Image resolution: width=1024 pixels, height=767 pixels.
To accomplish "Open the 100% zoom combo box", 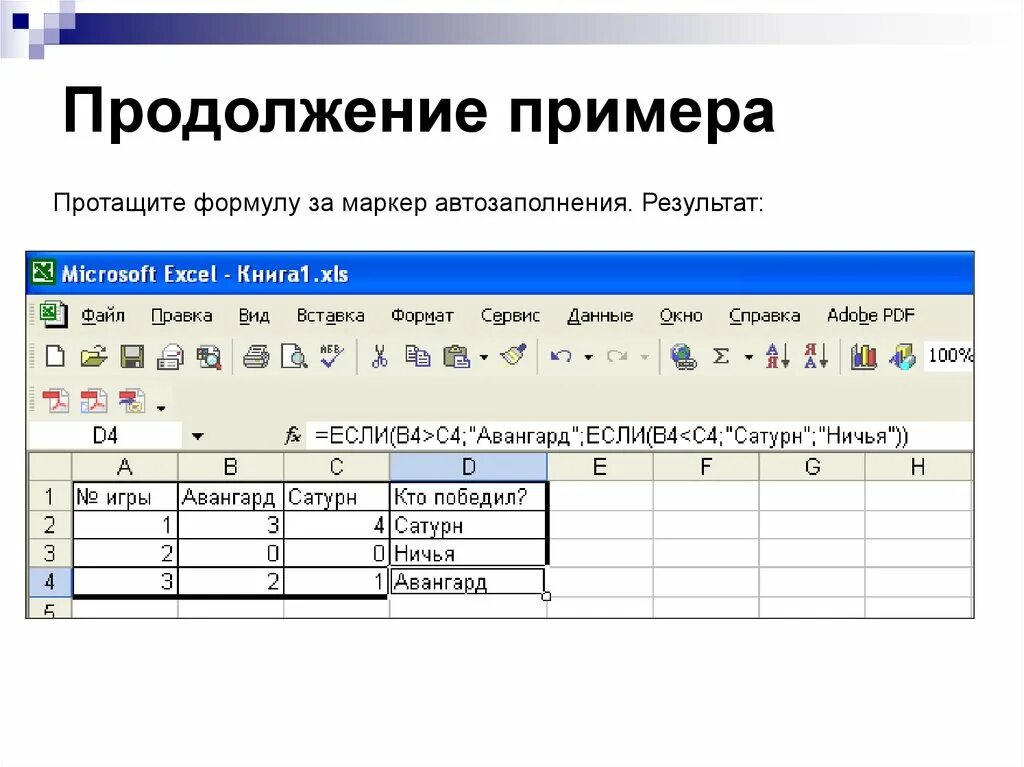I will (x=948, y=356).
